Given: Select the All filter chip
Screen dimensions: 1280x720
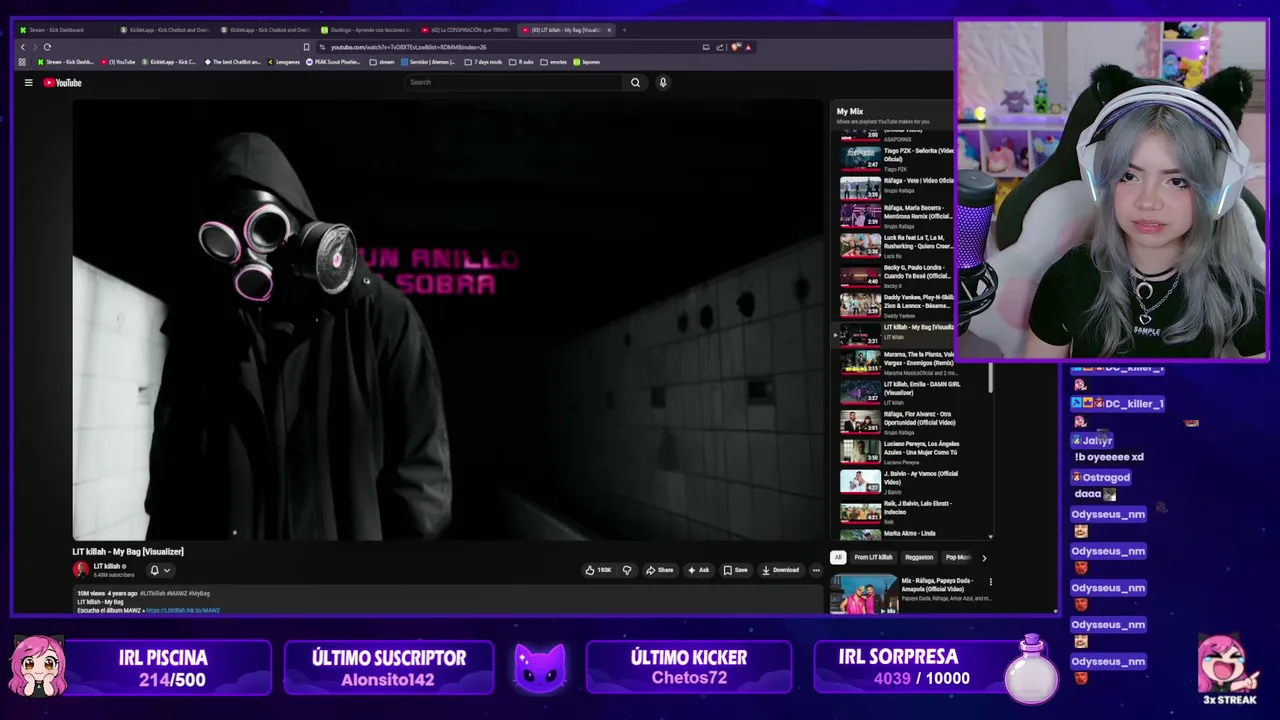Looking at the screenshot, I should 838,557.
